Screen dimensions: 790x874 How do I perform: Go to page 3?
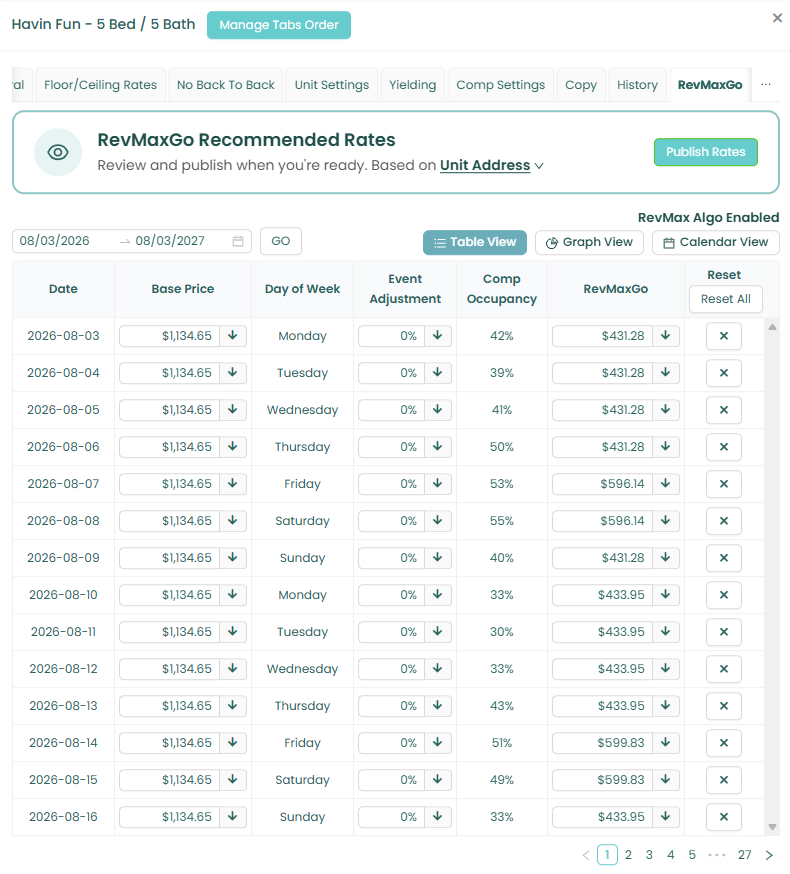coord(650,855)
